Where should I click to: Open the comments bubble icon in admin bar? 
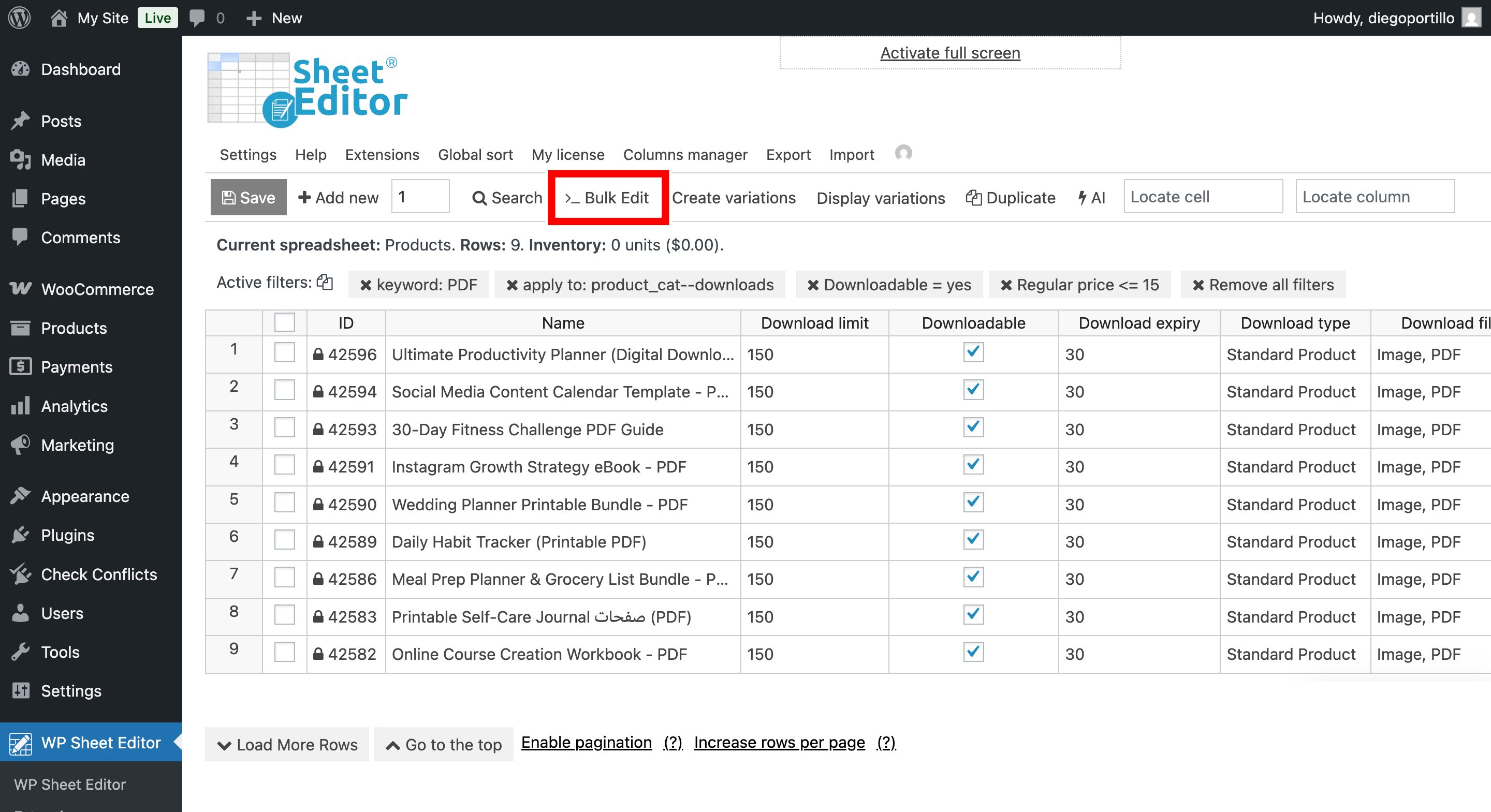tap(197, 18)
